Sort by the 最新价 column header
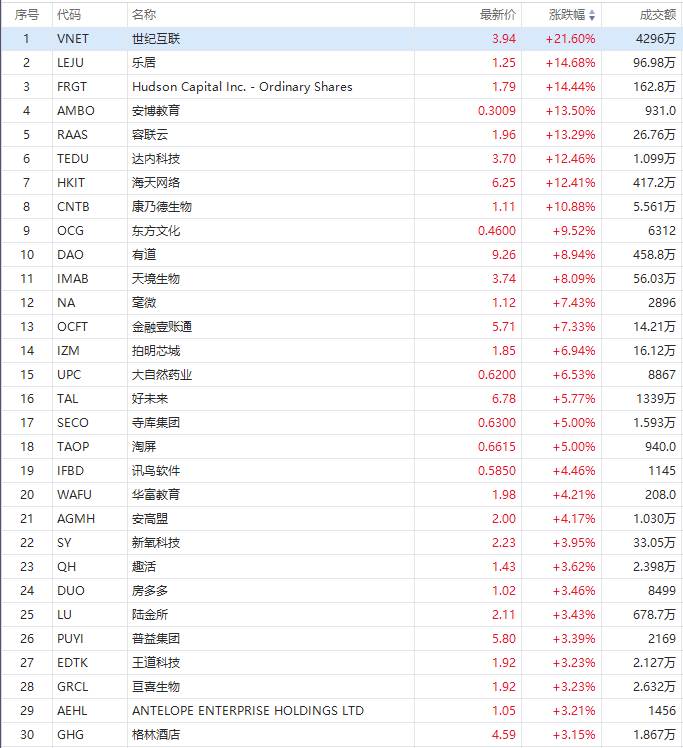Viewport: 683px width, 748px height. click(x=498, y=15)
